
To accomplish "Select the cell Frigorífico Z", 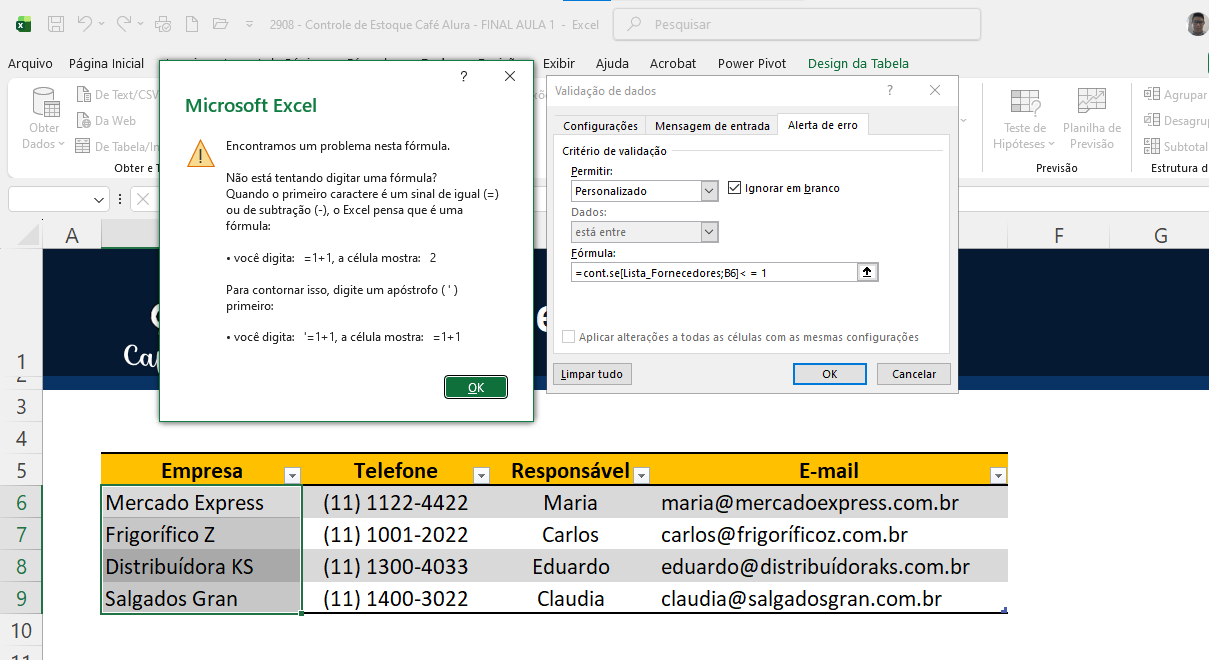I will 201,534.
